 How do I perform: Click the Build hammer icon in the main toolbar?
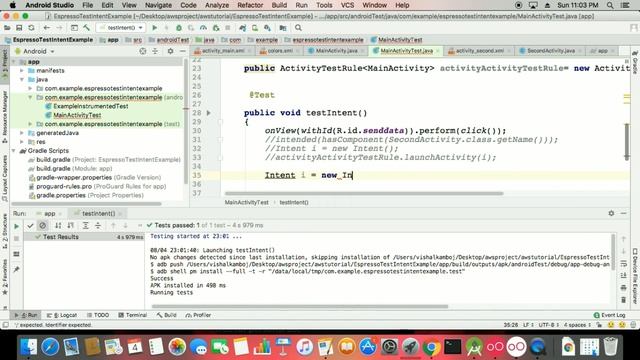tap(86, 28)
